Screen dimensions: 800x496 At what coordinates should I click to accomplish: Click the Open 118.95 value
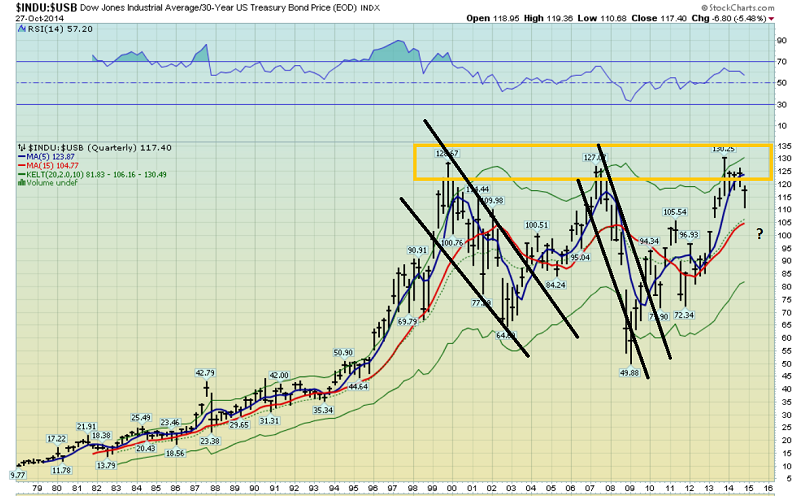pyautogui.click(x=493, y=18)
